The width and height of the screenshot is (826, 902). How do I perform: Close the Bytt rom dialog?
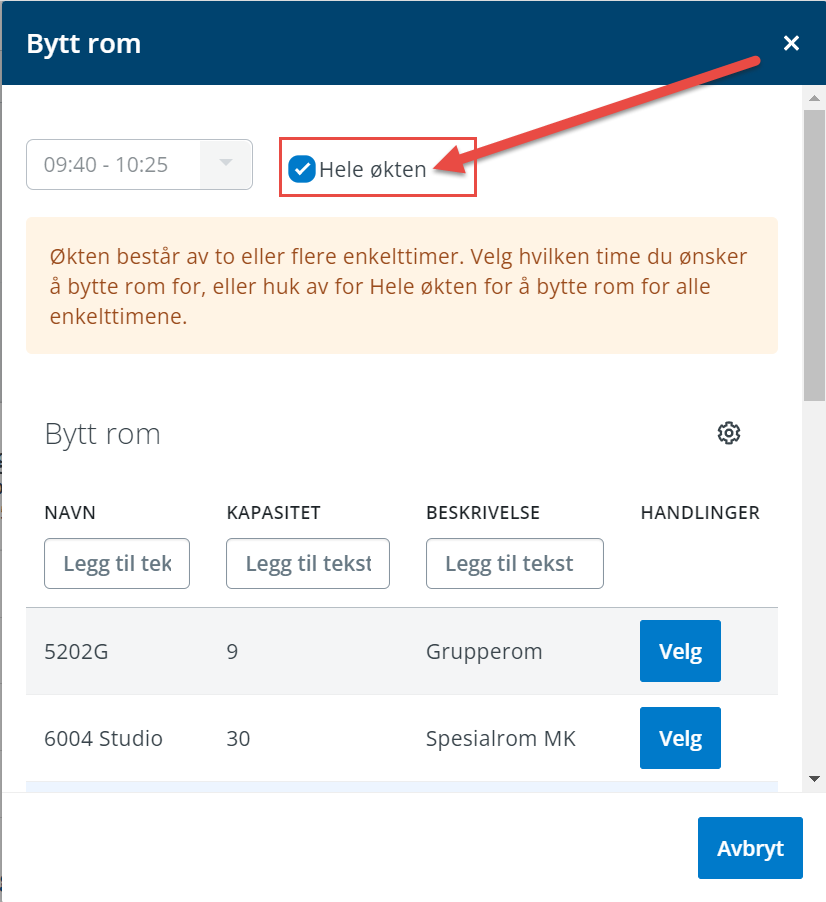[791, 43]
